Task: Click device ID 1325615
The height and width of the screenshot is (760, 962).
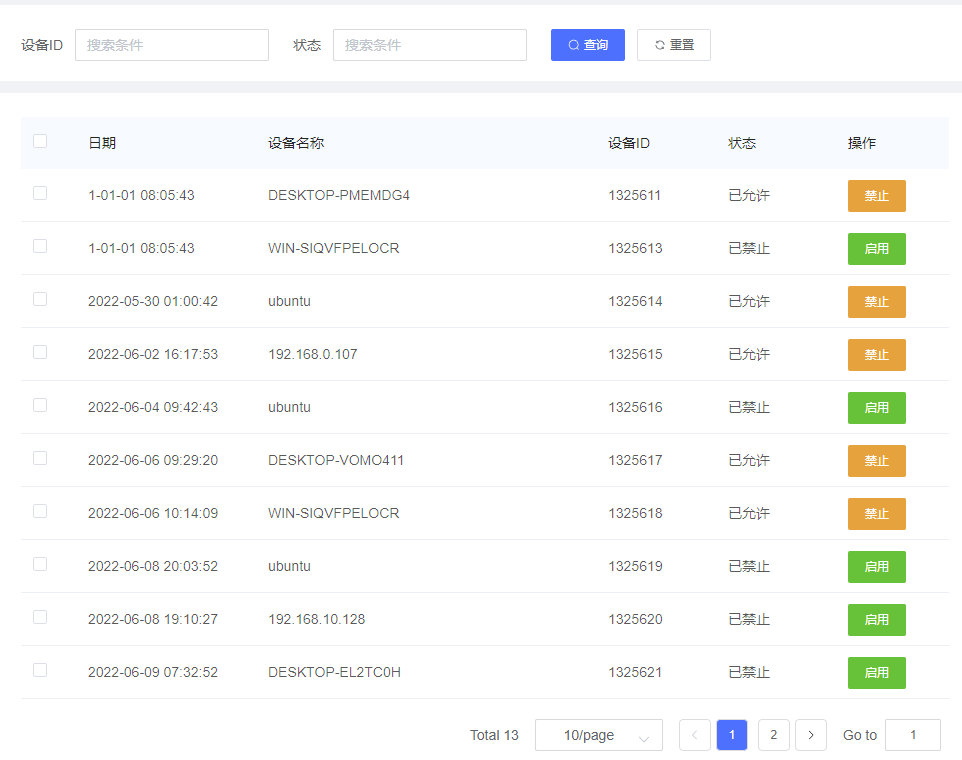Action: (635, 355)
